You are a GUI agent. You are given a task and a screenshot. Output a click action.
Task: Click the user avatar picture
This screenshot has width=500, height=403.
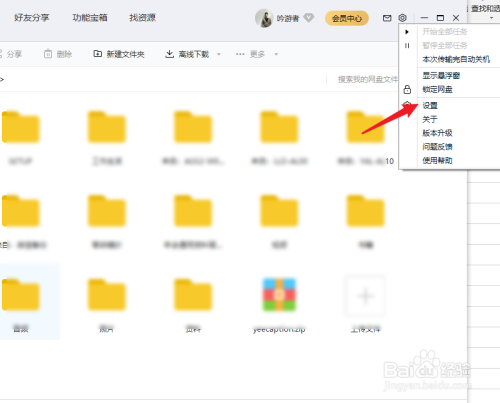point(264,18)
